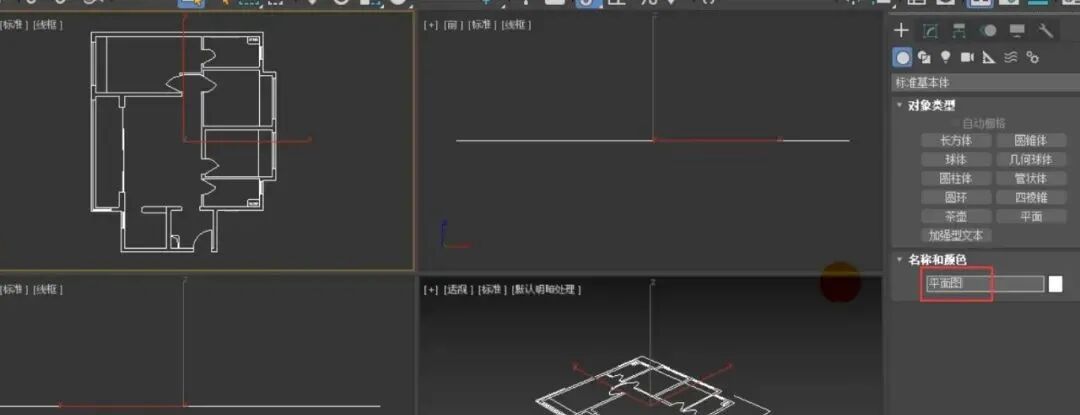Open the [+] menu of perspective viewport
The image size is (1080, 415).
pyautogui.click(x=430, y=290)
